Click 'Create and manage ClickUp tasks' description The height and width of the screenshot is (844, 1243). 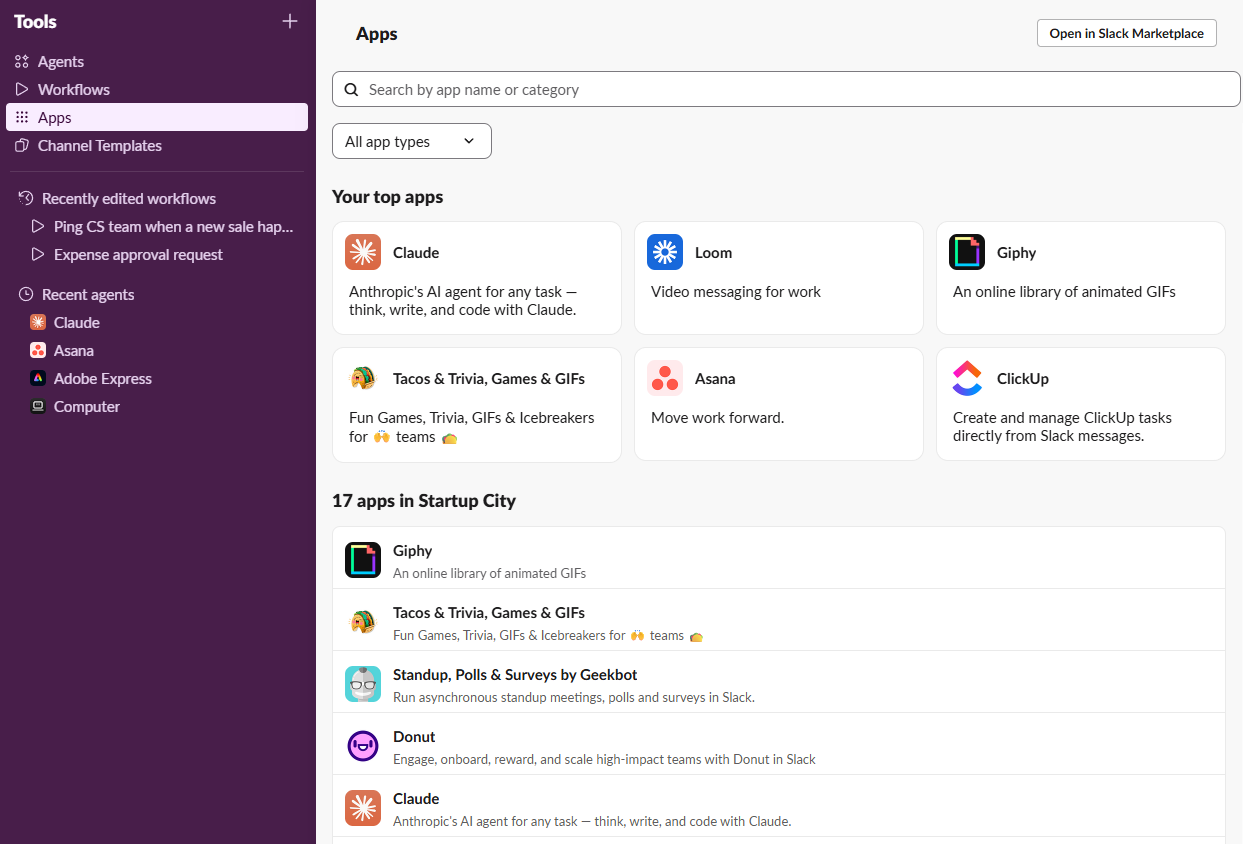[x=1062, y=427]
